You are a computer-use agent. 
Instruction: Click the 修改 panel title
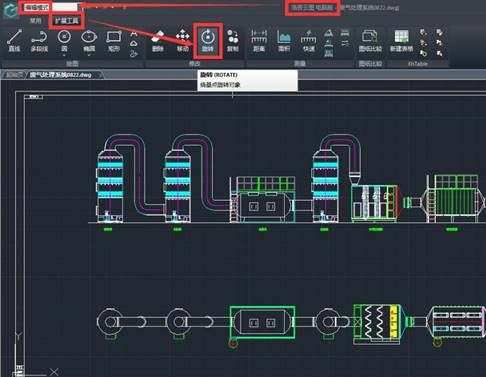195,63
